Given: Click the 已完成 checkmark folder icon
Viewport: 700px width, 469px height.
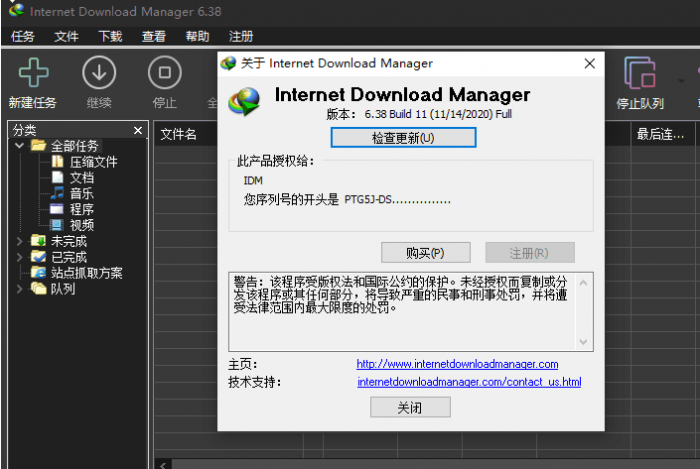Looking at the screenshot, I should pyautogui.click(x=38, y=257).
